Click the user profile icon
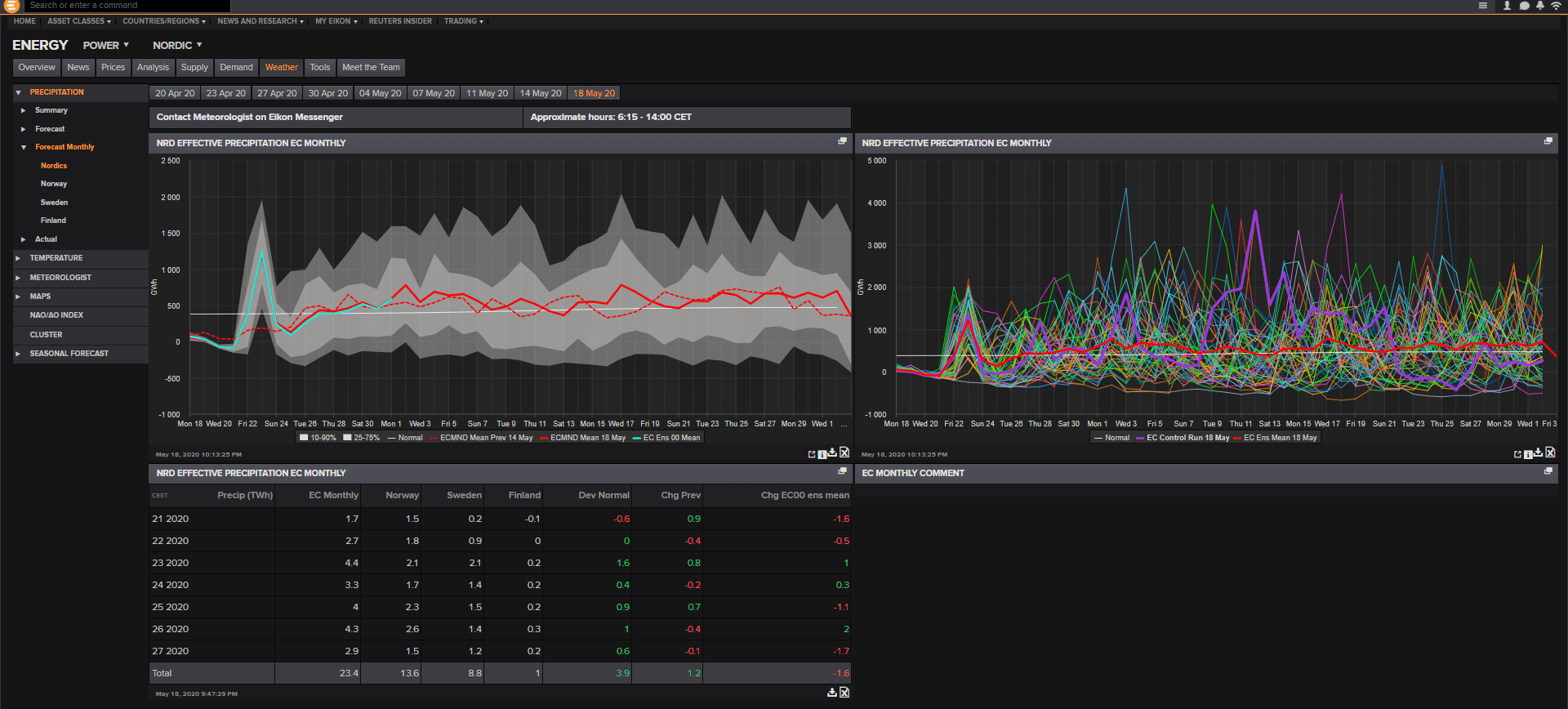The image size is (1568, 709). tap(1507, 6)
